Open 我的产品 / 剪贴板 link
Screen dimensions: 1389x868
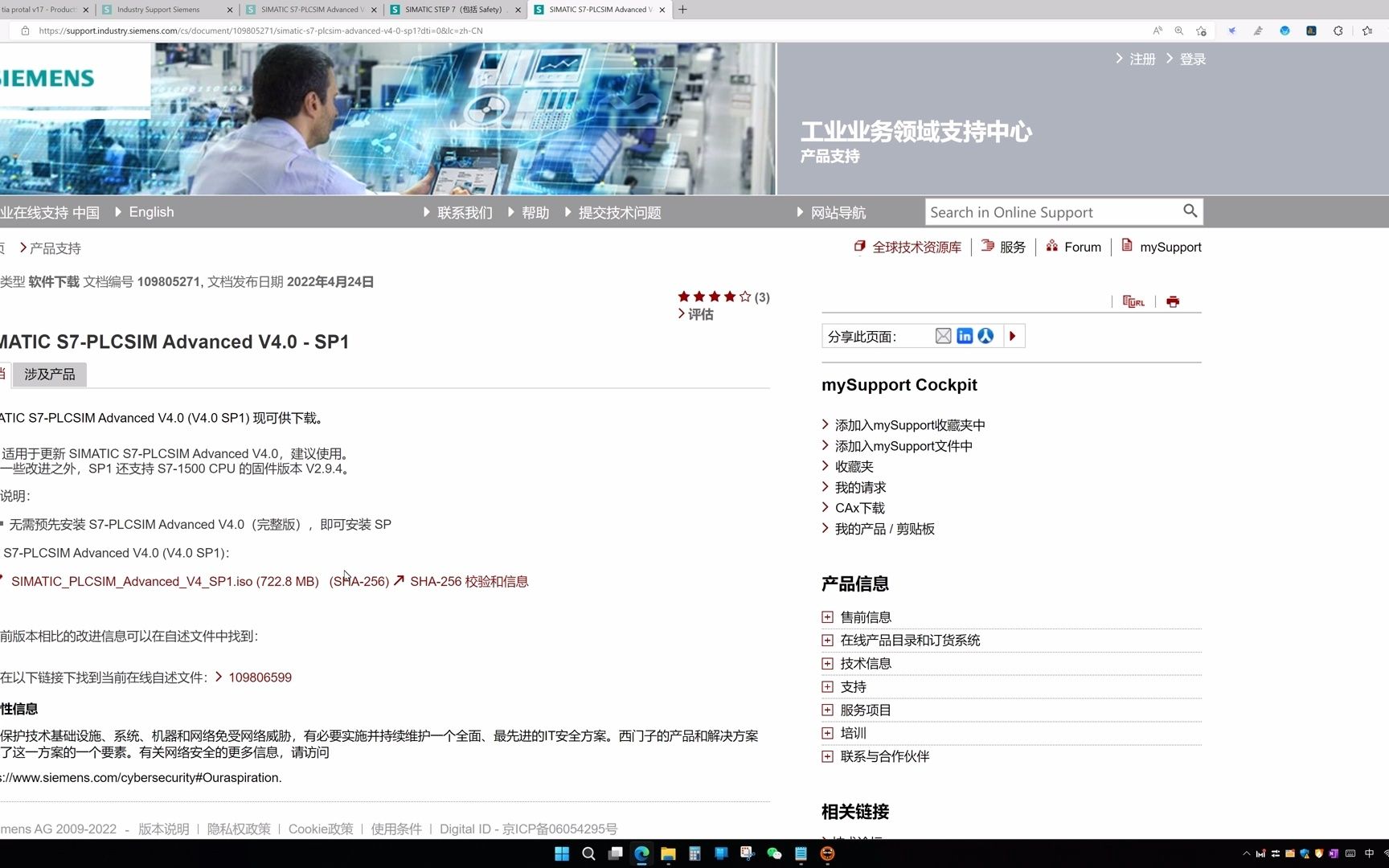[884, 529]
